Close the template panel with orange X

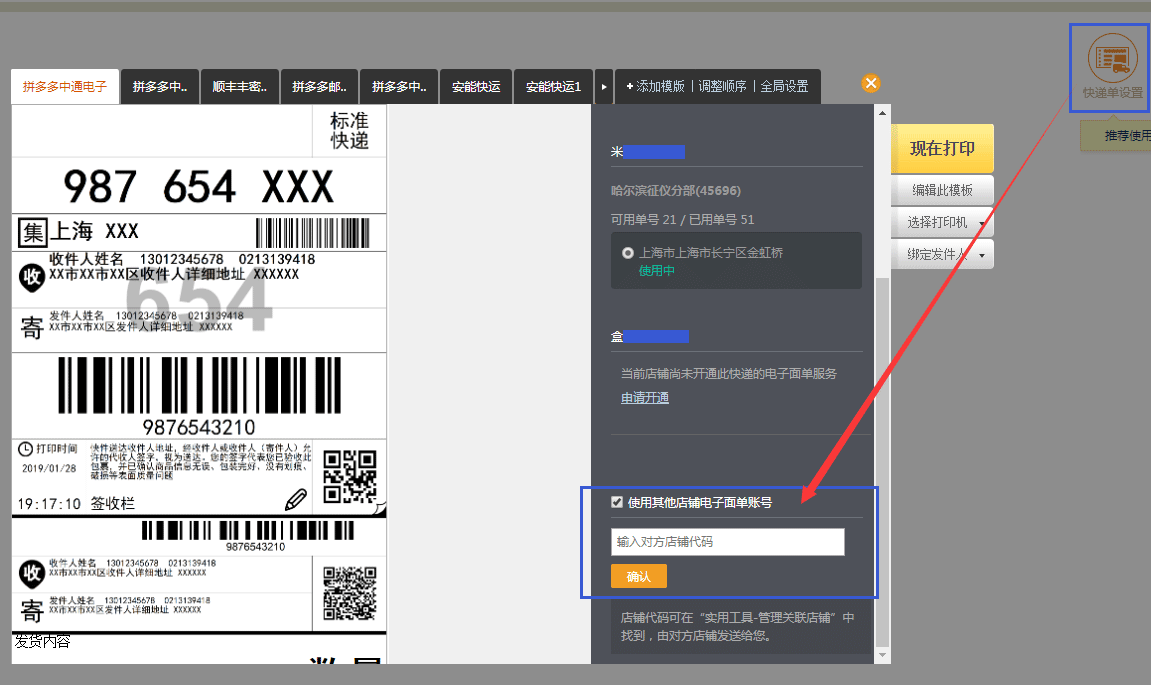871,83
